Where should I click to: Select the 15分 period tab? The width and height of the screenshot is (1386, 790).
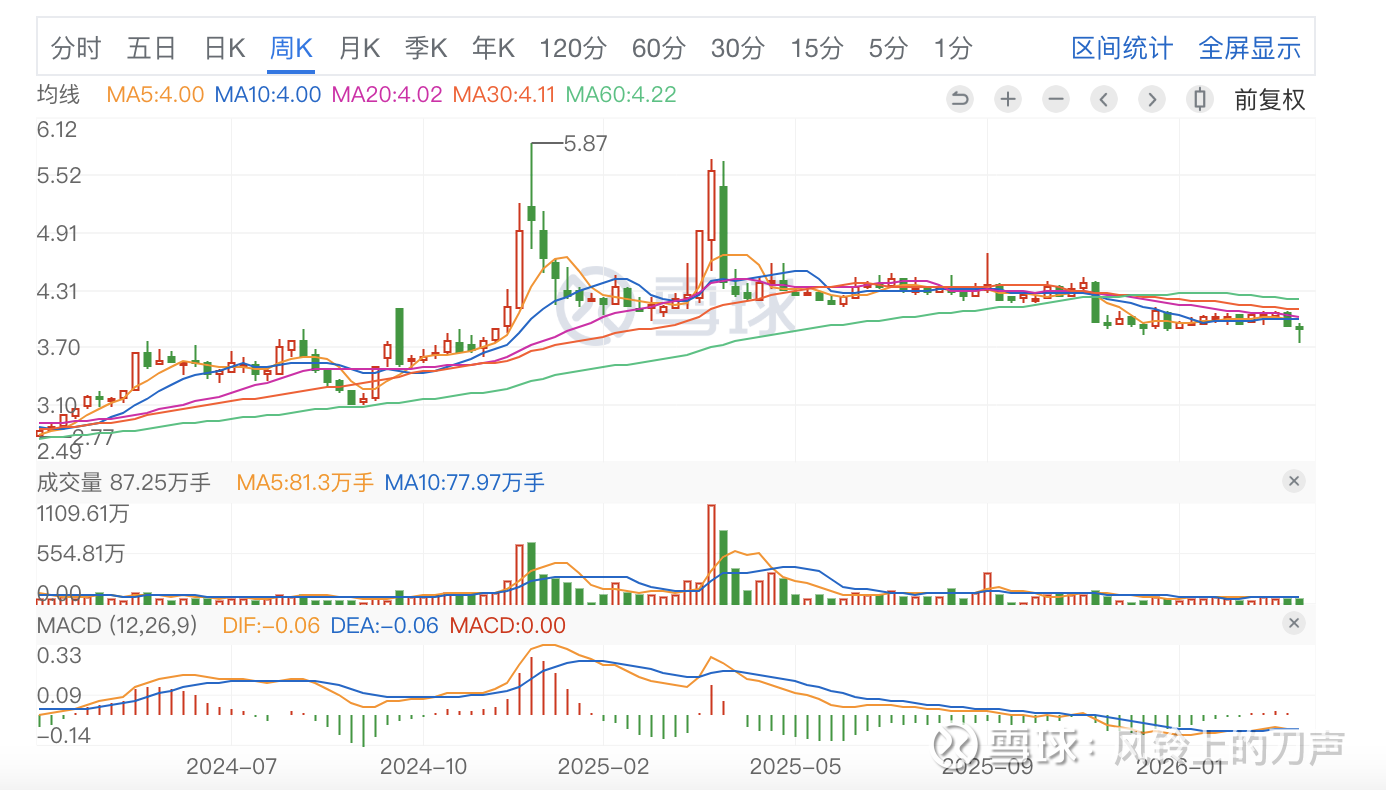coord(817,48)
